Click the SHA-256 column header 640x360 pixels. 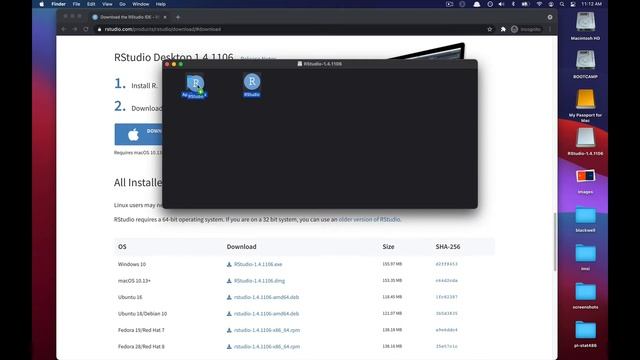click(448, 247)
